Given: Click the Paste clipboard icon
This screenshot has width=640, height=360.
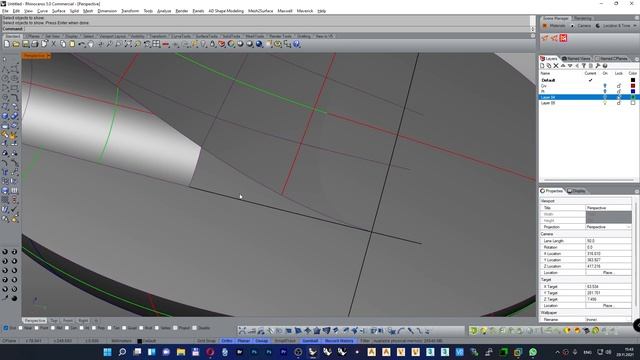Looking at the screenshot, I should [x=72, y=44].
